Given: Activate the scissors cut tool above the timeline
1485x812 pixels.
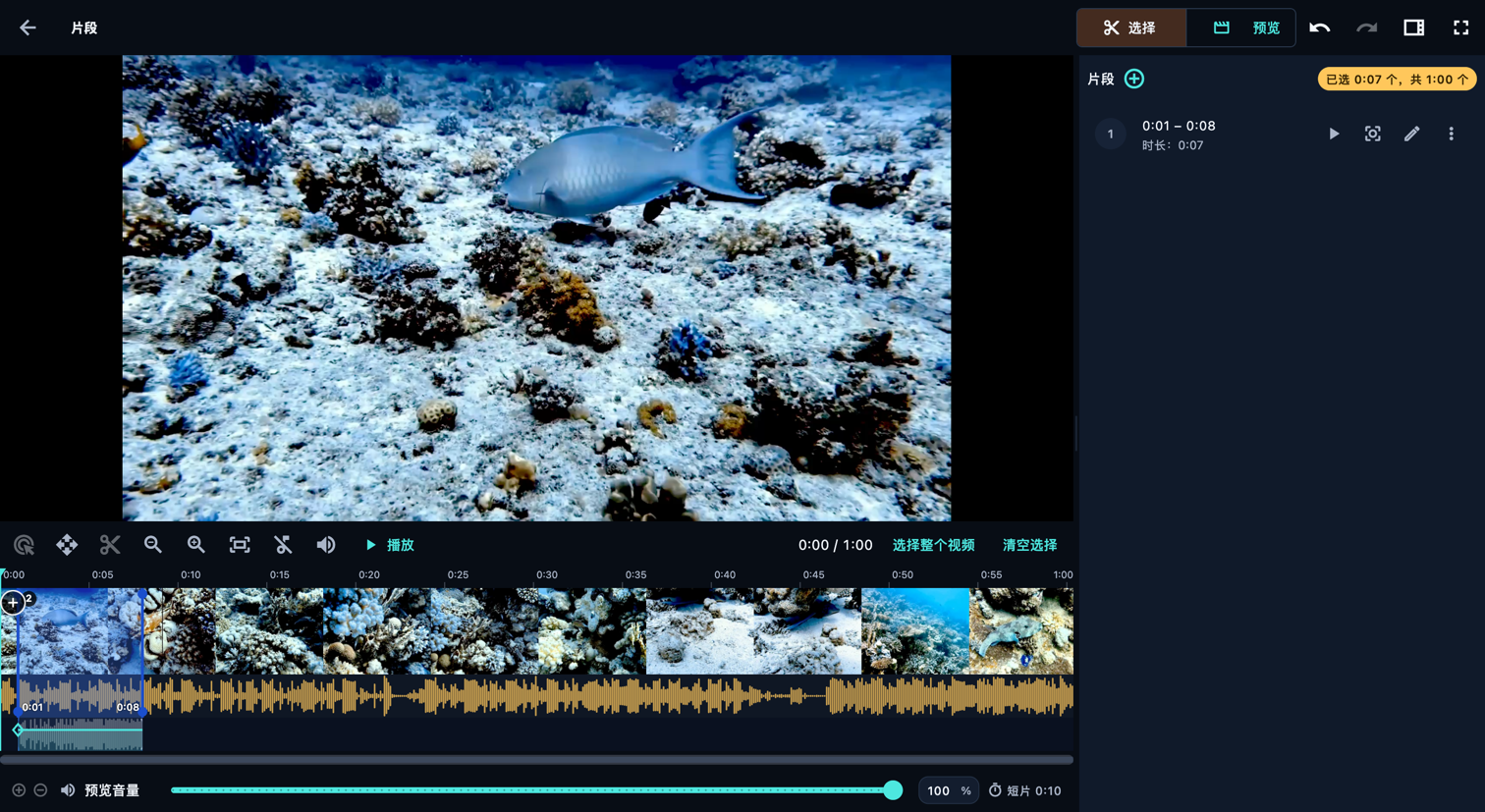Looking at the screenshot, I should [110, 545].
